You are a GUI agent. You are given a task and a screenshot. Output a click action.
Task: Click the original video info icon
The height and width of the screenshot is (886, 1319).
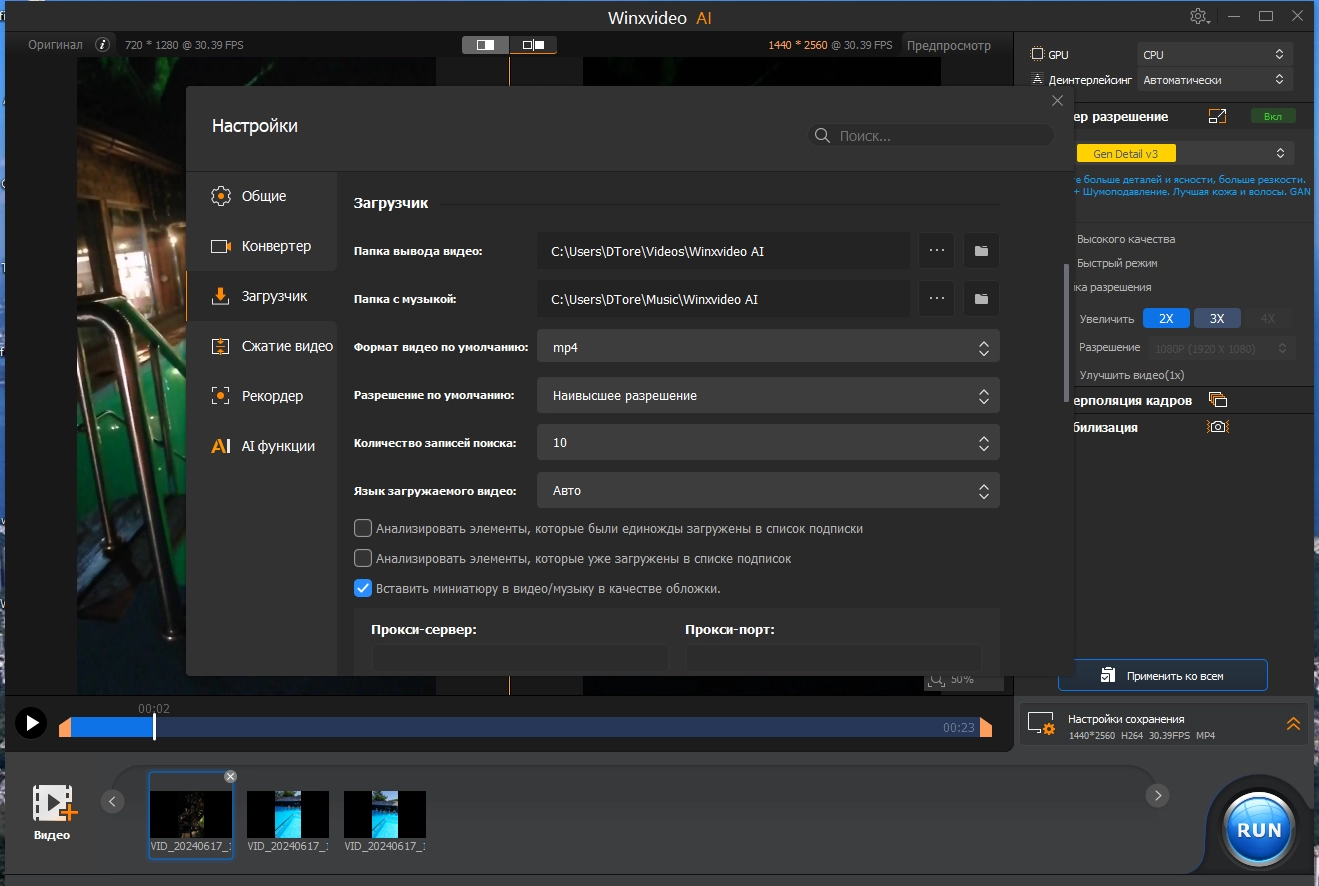(102, 45)
